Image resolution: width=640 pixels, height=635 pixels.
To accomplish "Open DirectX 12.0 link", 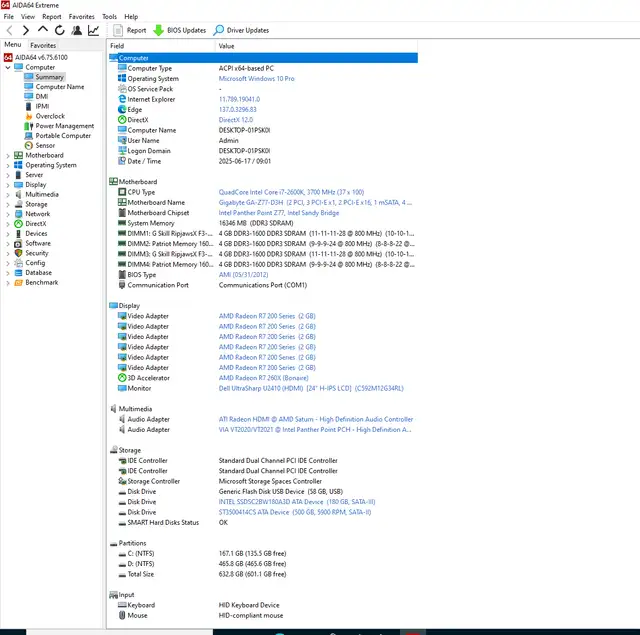I will point(236,120).
